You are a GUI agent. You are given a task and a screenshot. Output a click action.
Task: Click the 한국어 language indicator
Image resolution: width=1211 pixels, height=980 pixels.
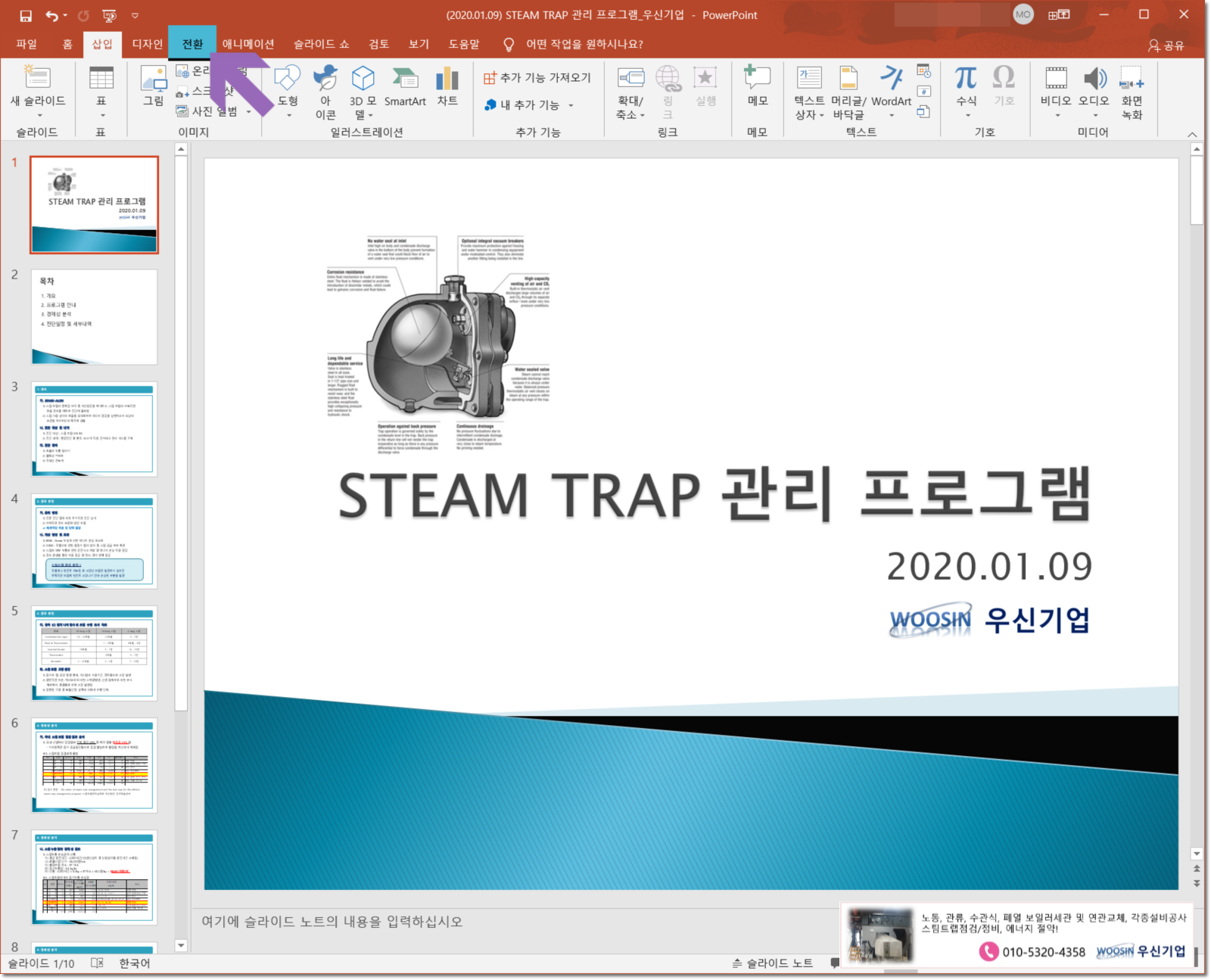coord(135,963)
